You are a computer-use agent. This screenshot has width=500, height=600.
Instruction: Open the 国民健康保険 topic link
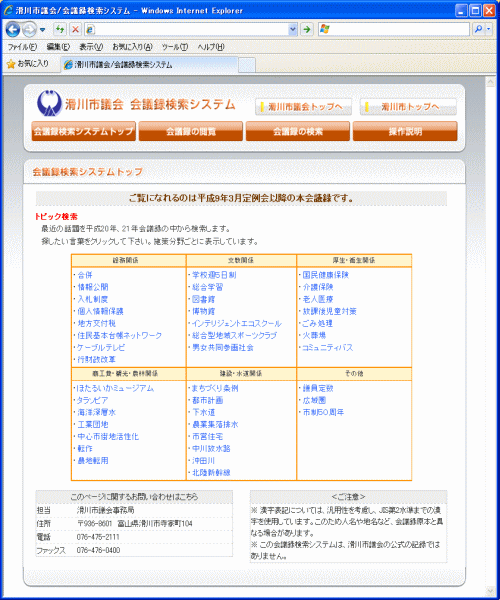(x=326, y=275)
